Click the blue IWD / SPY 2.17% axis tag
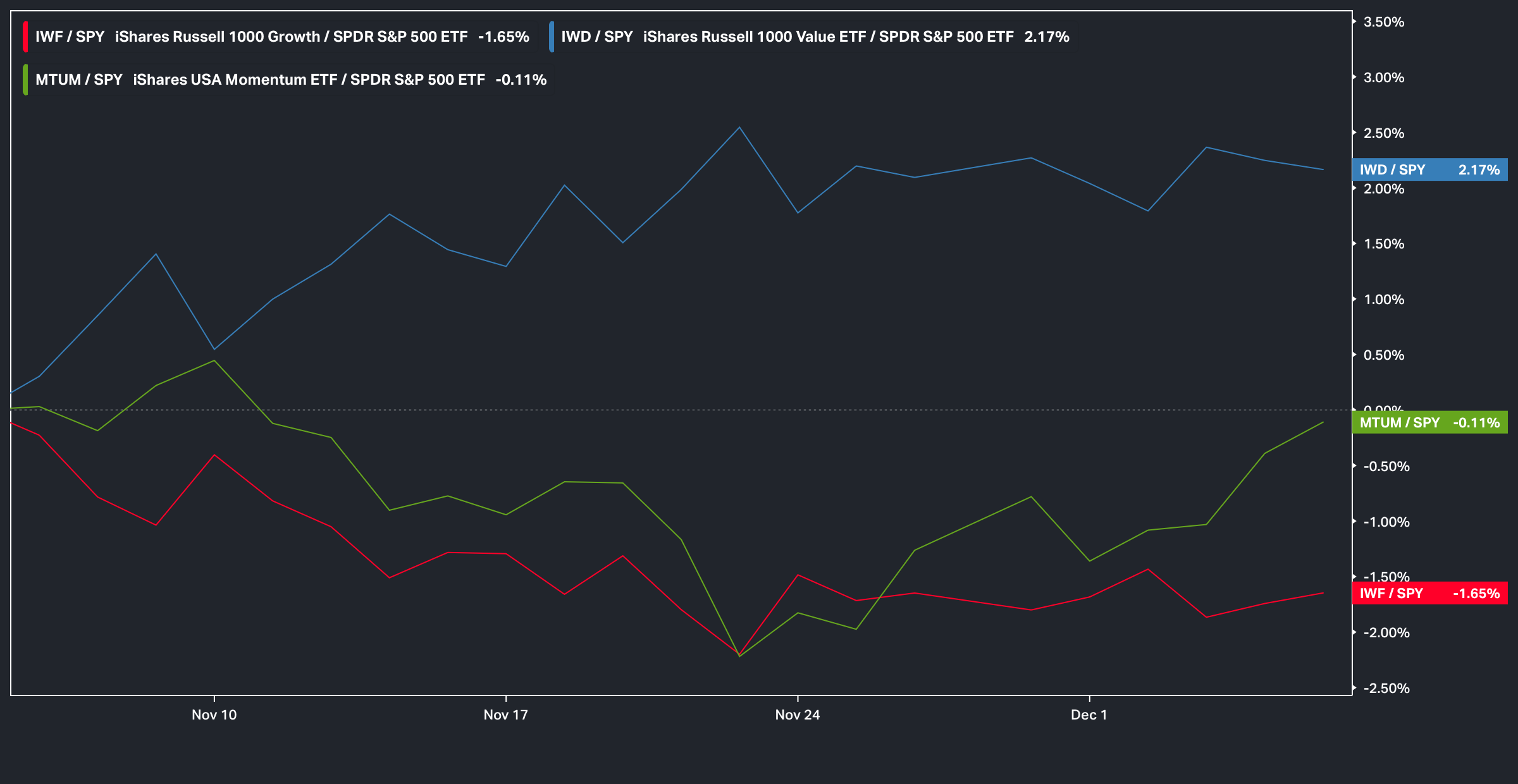 click(1429, 169)
